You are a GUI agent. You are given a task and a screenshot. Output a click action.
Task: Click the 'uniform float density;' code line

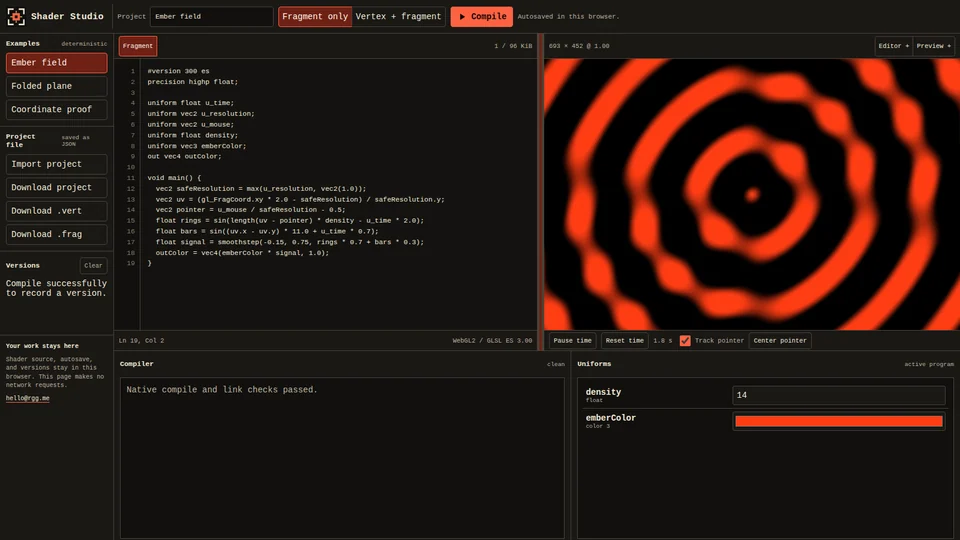192,135
